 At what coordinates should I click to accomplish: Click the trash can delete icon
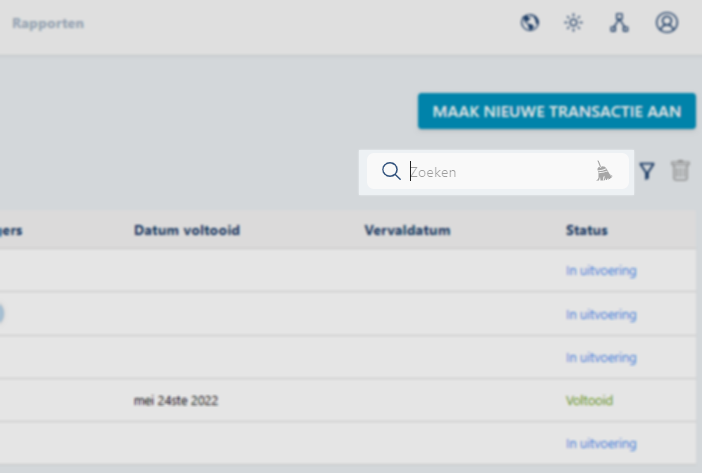coord(680,170)
